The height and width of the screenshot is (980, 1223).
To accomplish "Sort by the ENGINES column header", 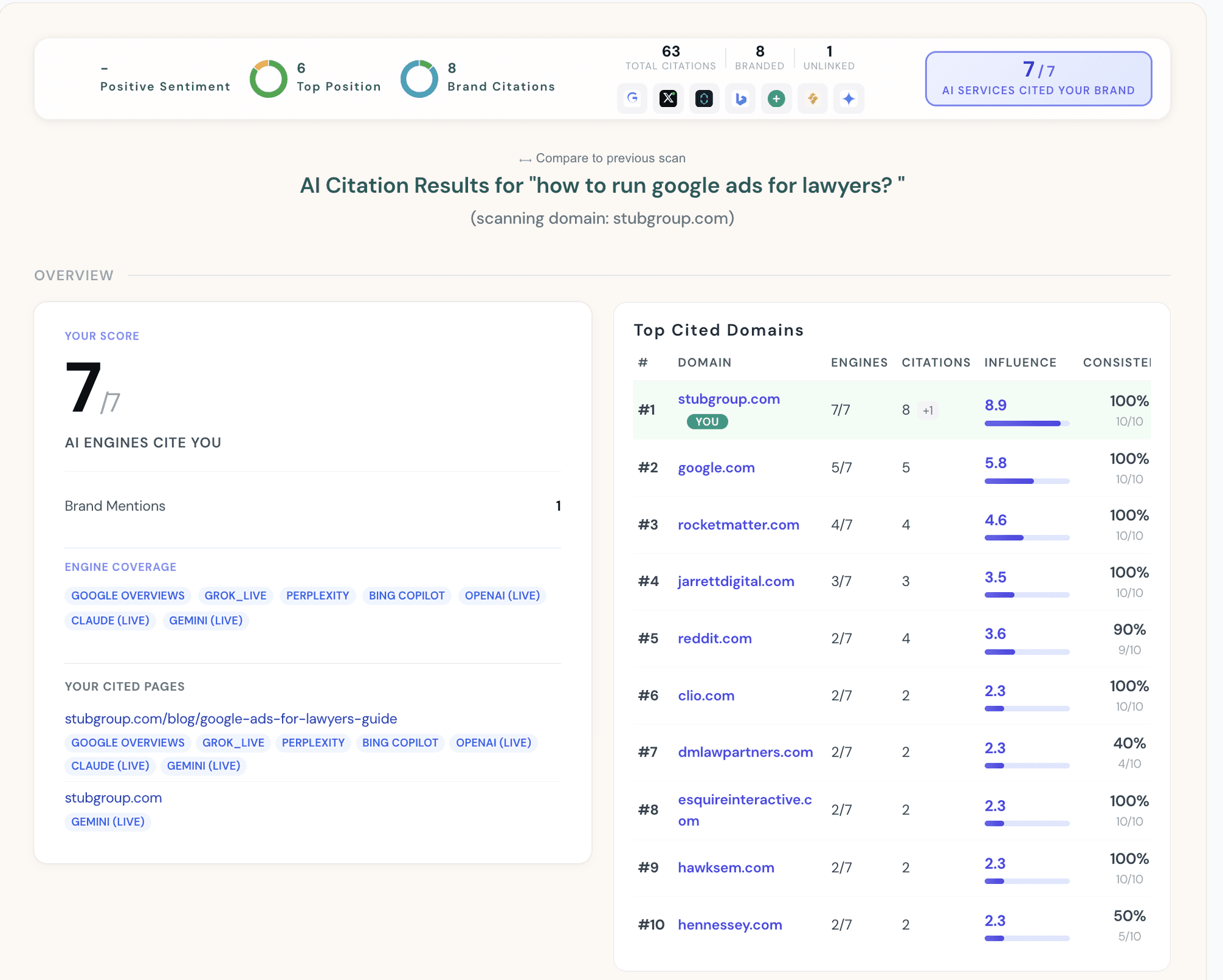I will tap(859, 362).
